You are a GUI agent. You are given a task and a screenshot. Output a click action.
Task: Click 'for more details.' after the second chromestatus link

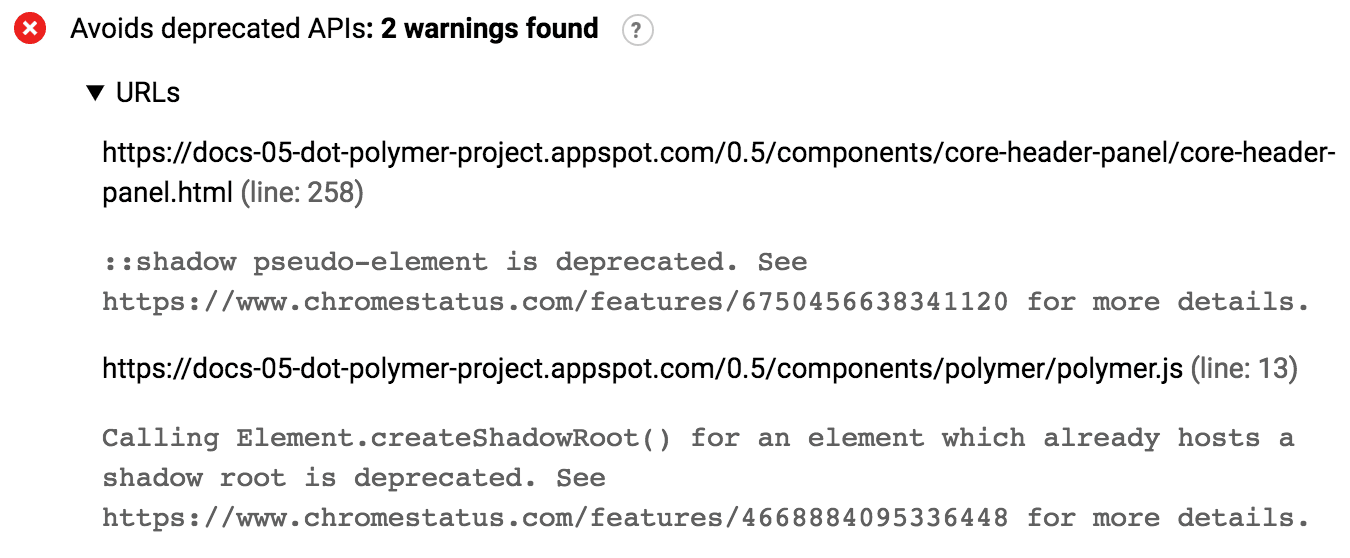[1168, 518]
